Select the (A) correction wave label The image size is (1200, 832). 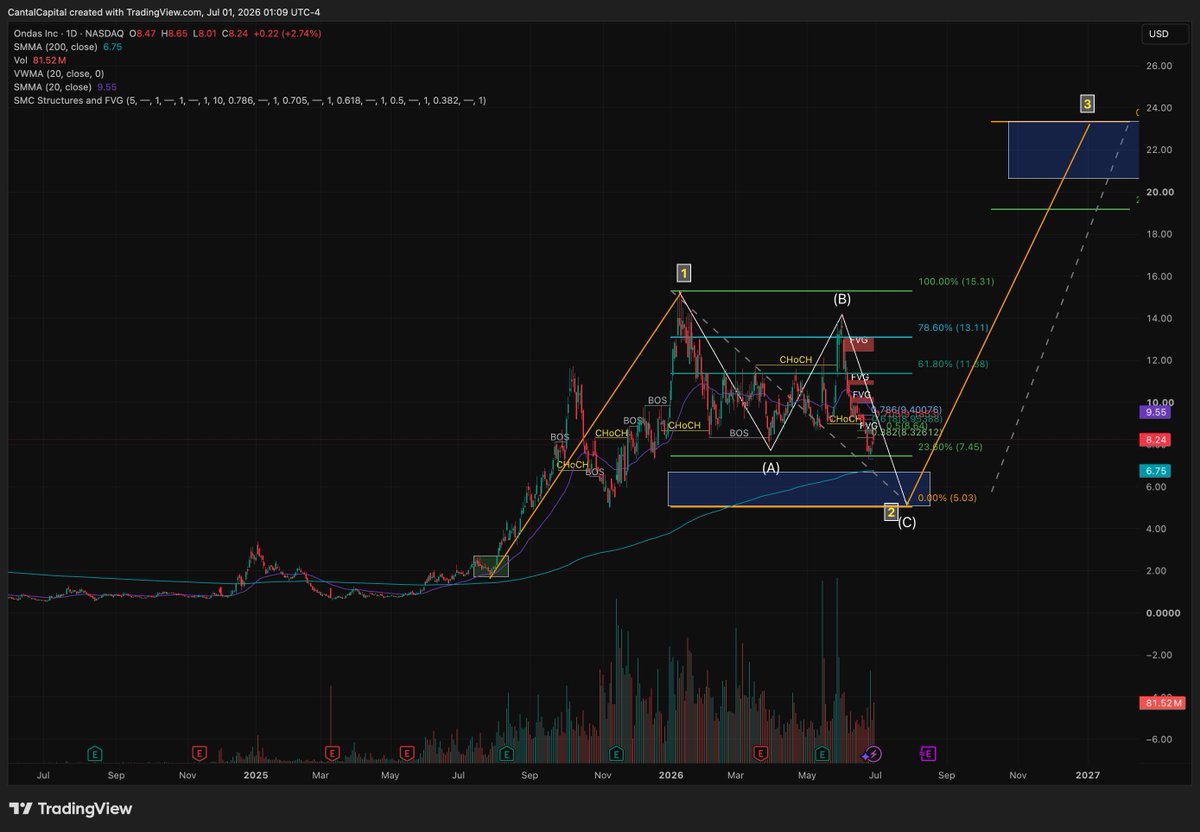click(x=771, y=467)
